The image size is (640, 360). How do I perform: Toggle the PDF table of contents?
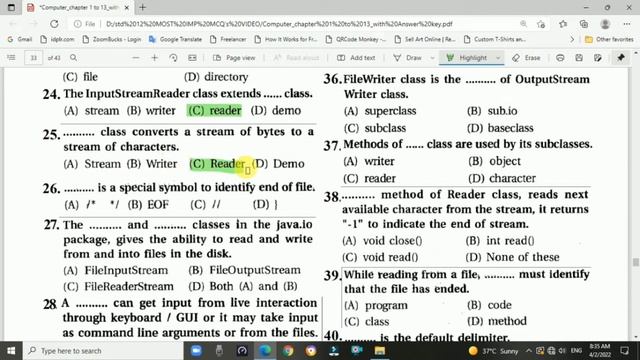click(11, 58)
